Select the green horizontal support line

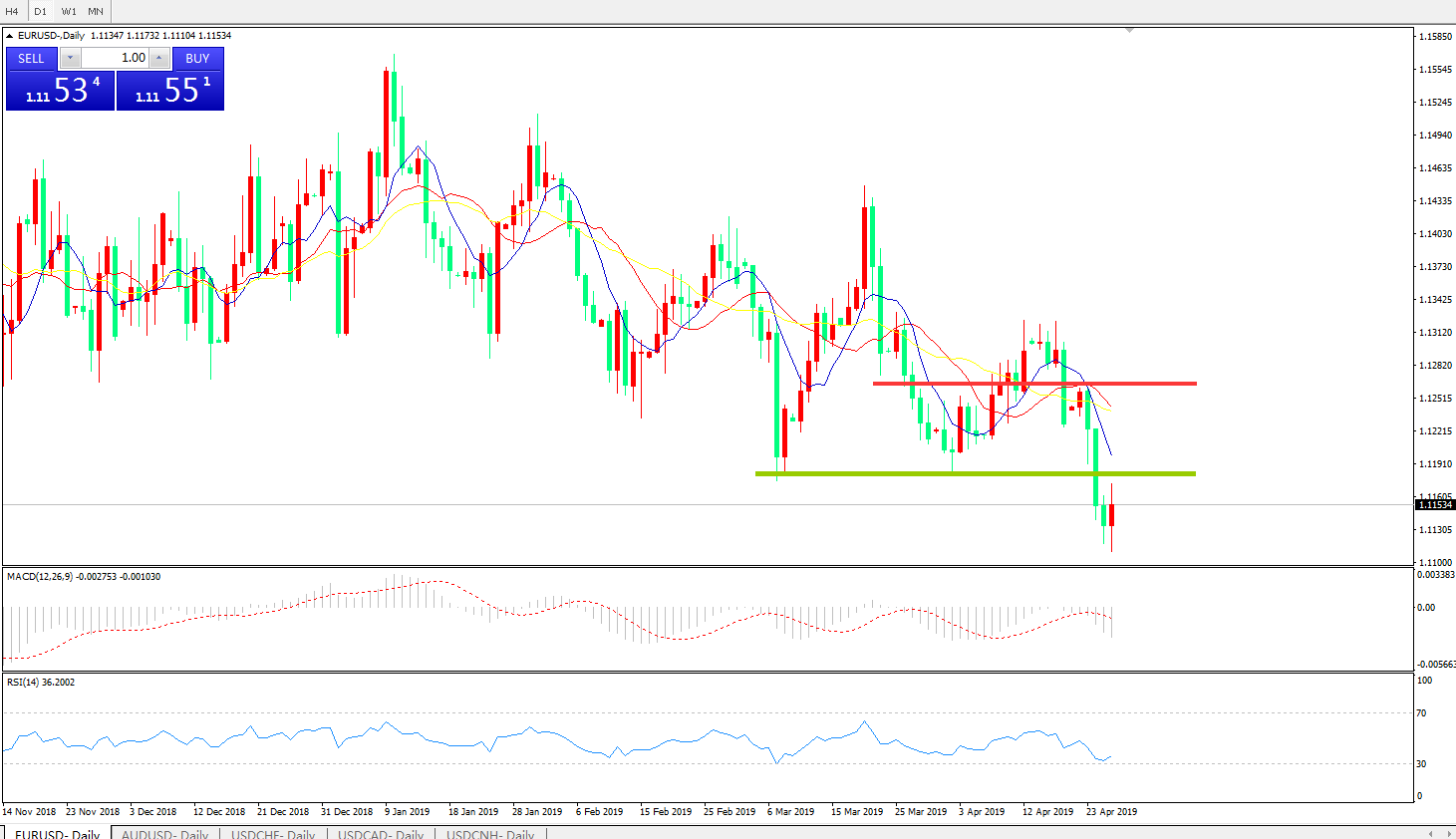pos(975,473)
